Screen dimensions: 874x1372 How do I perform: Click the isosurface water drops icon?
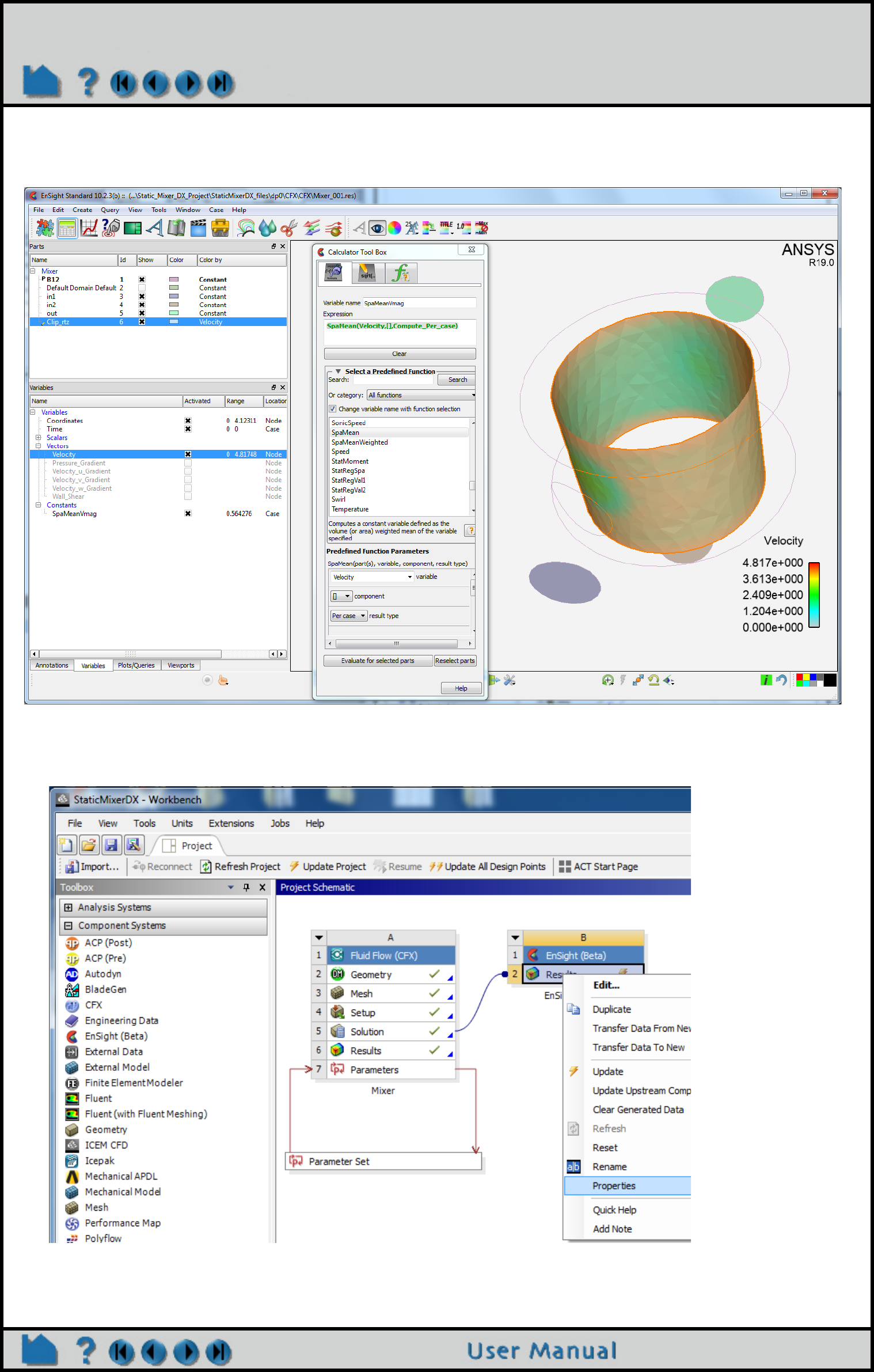[x=268, y=228]
